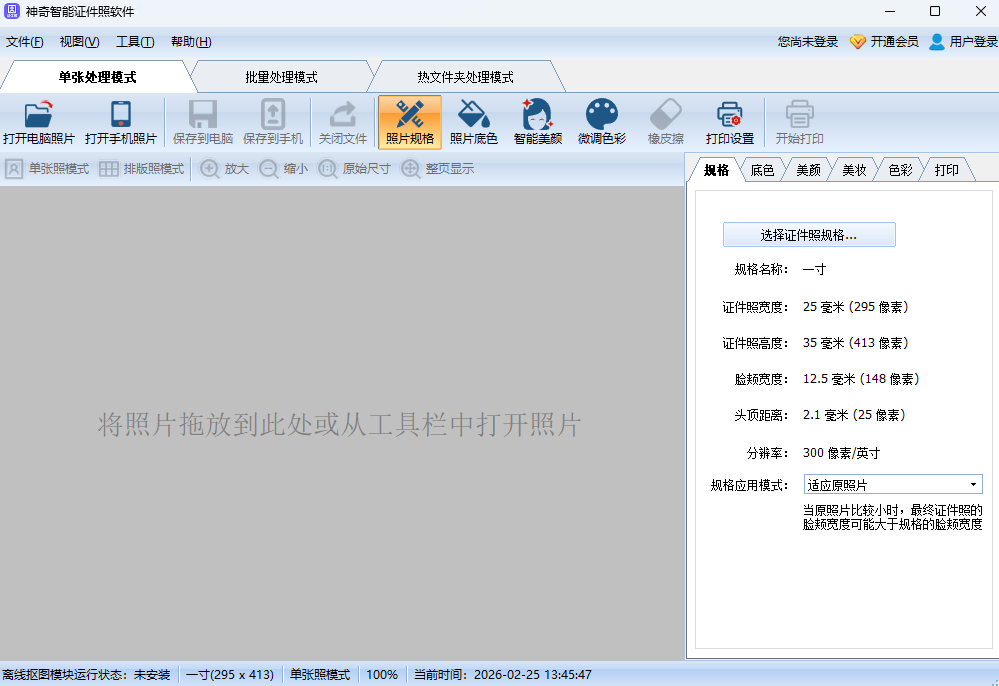Click Choose ID Photo Specification (选择证件照规格) button
The width and height of the screenshot is (999, 686).
pos(809,235)
